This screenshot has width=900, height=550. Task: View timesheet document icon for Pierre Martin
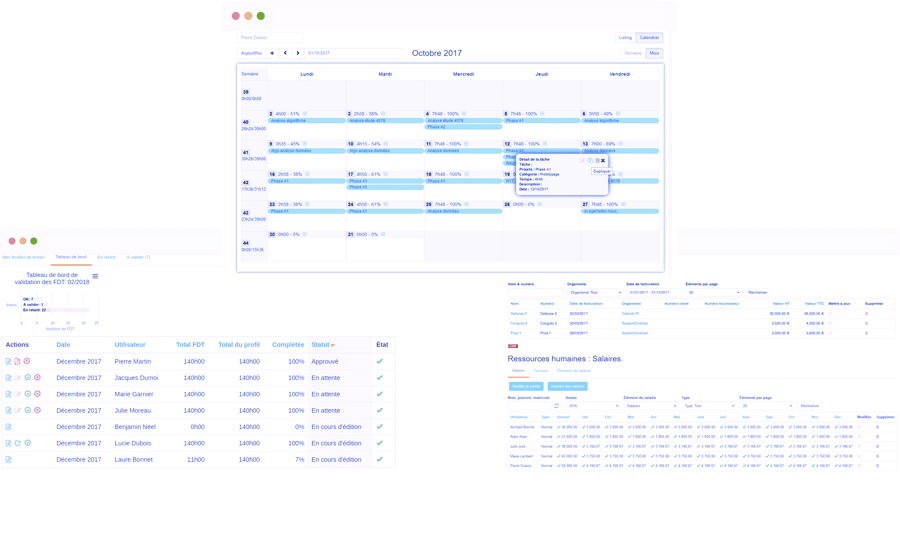(x=9, y=361)
